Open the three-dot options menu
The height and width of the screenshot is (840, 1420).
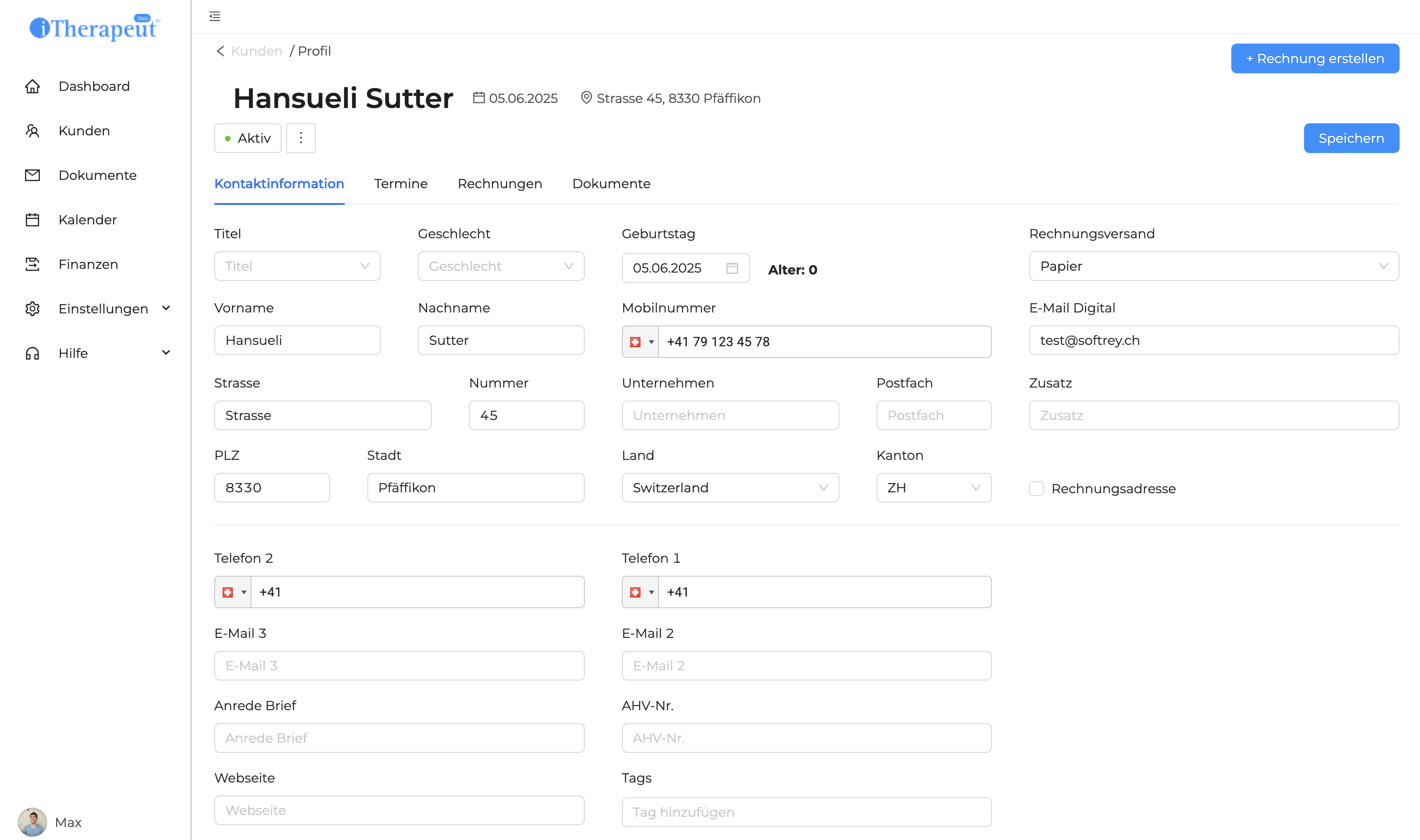pos(301,138)
